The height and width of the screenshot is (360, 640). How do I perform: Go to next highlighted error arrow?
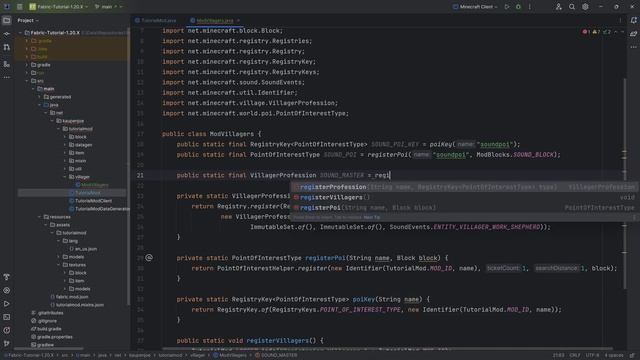[x=622, y=32]
